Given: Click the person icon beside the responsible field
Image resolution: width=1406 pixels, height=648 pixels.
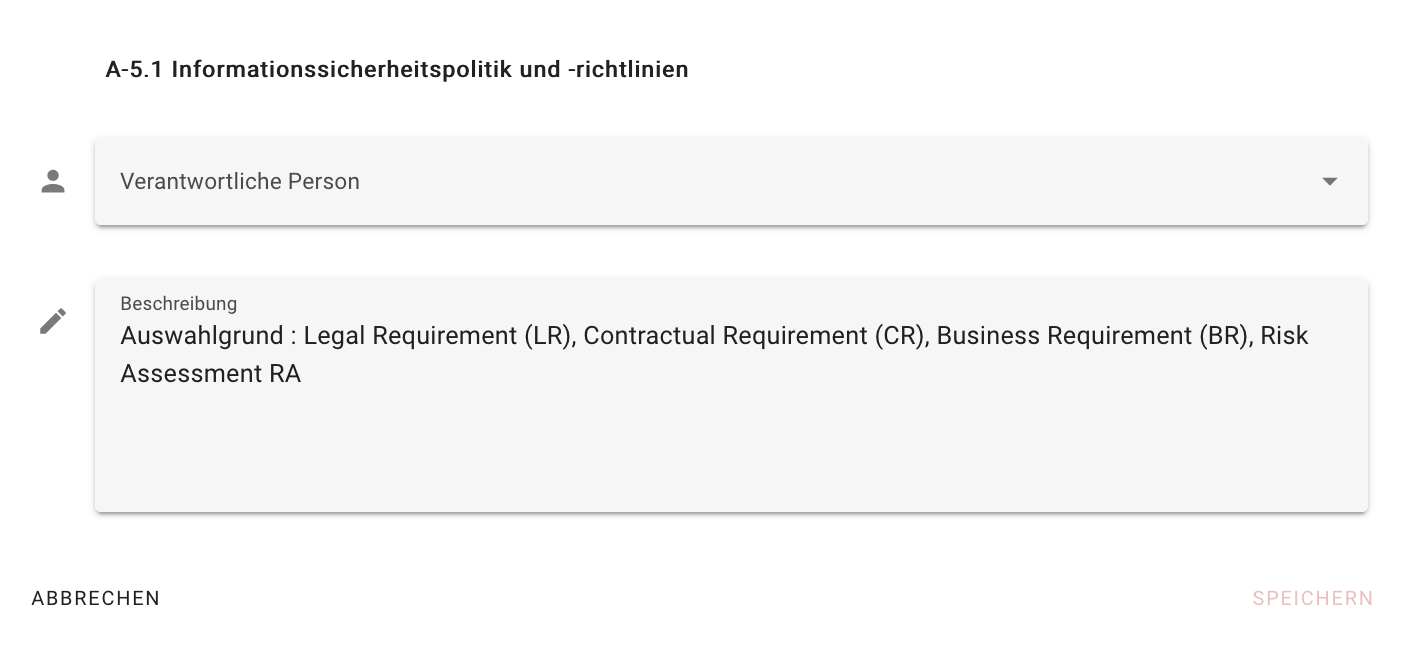Looking at the screenshot, I should [53, 181].
